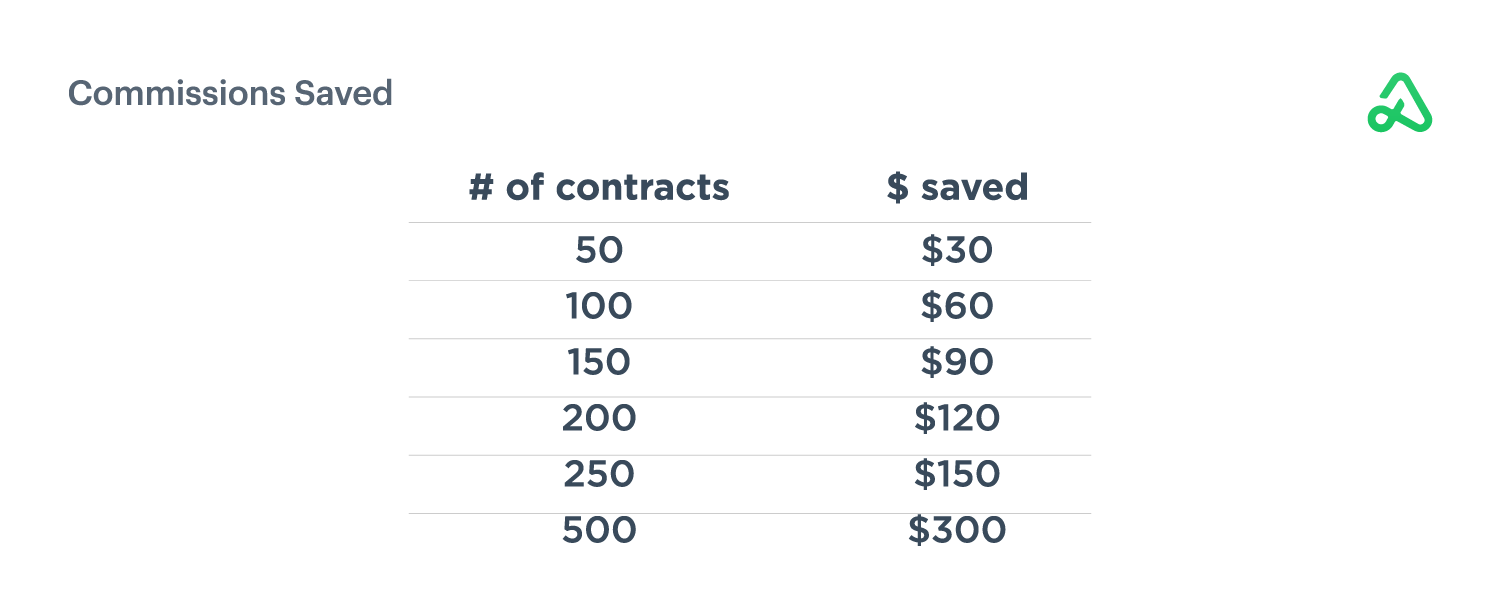Click the $60 saved value
The width and height of the screenshot is (1500, 616).
(x=957, y=306)
